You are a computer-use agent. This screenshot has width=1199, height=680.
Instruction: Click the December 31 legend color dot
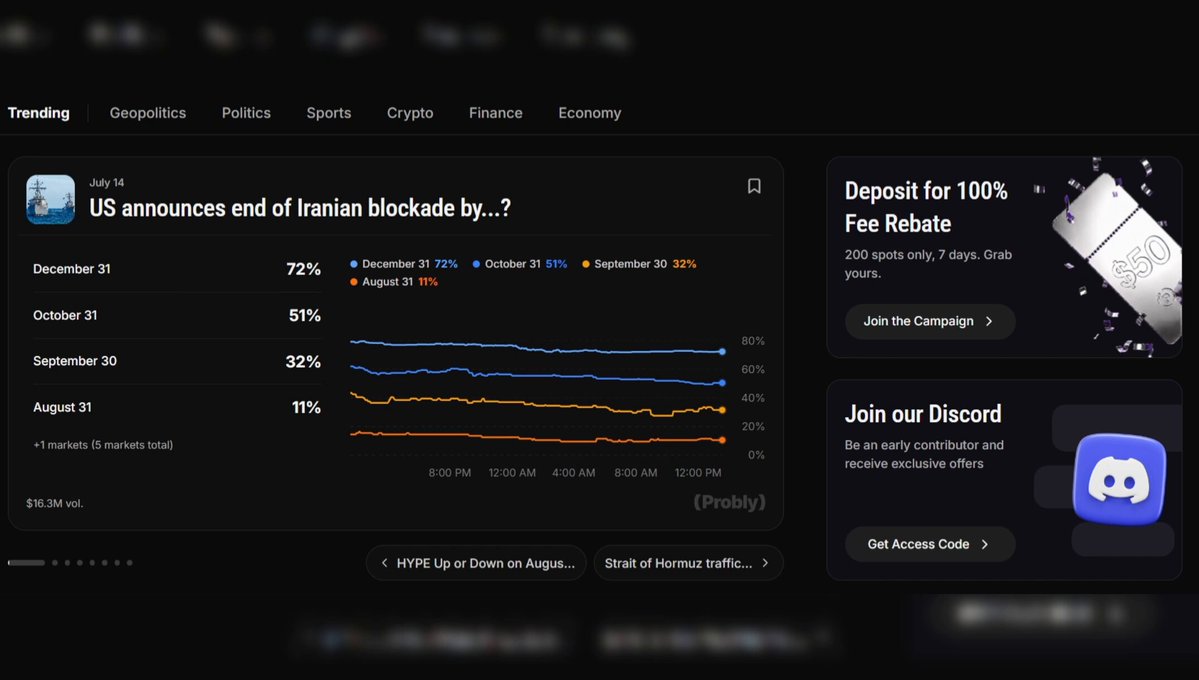[x=353, y=264]
